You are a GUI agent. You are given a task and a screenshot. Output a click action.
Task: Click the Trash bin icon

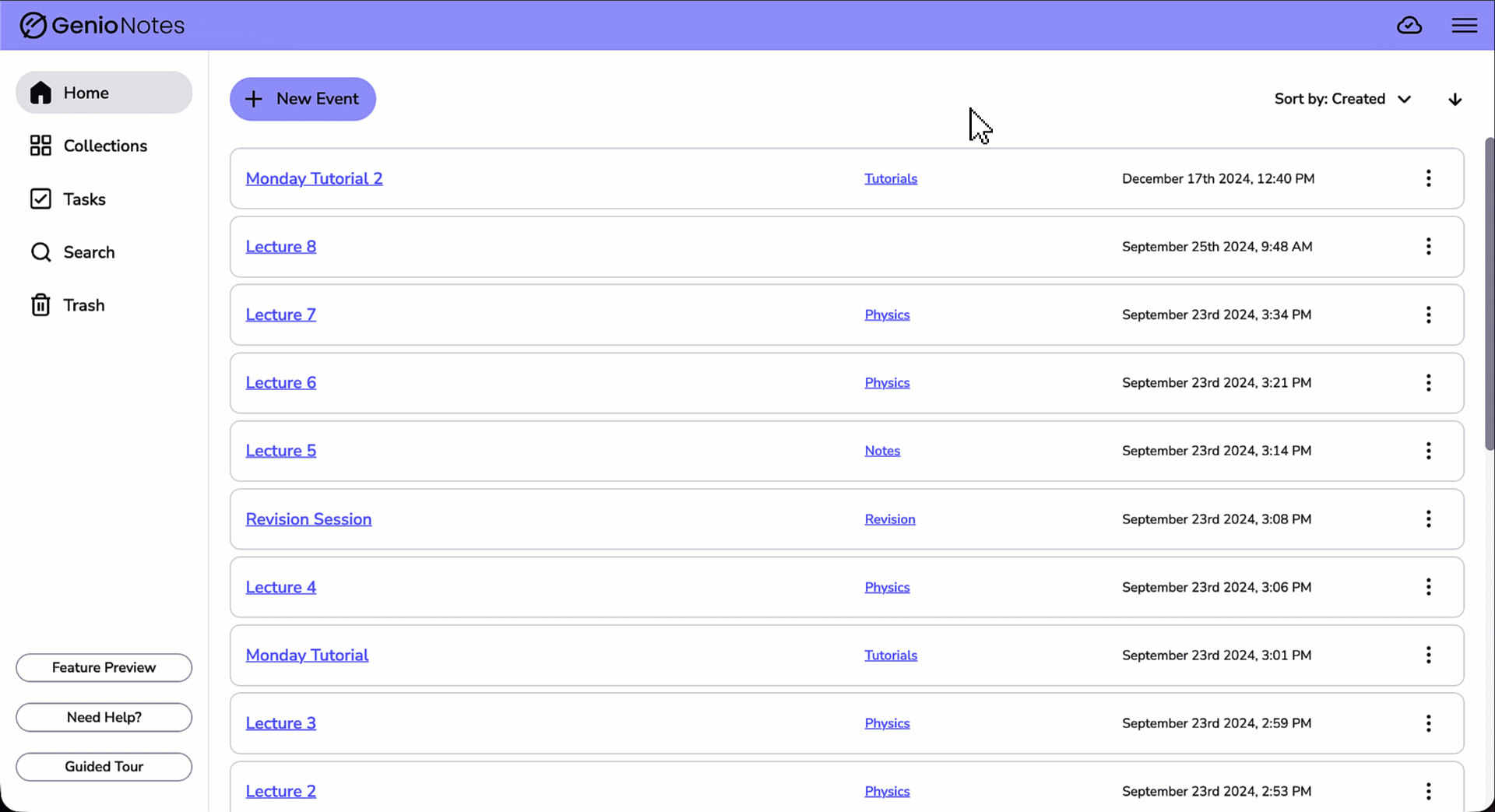pos(40,305)
